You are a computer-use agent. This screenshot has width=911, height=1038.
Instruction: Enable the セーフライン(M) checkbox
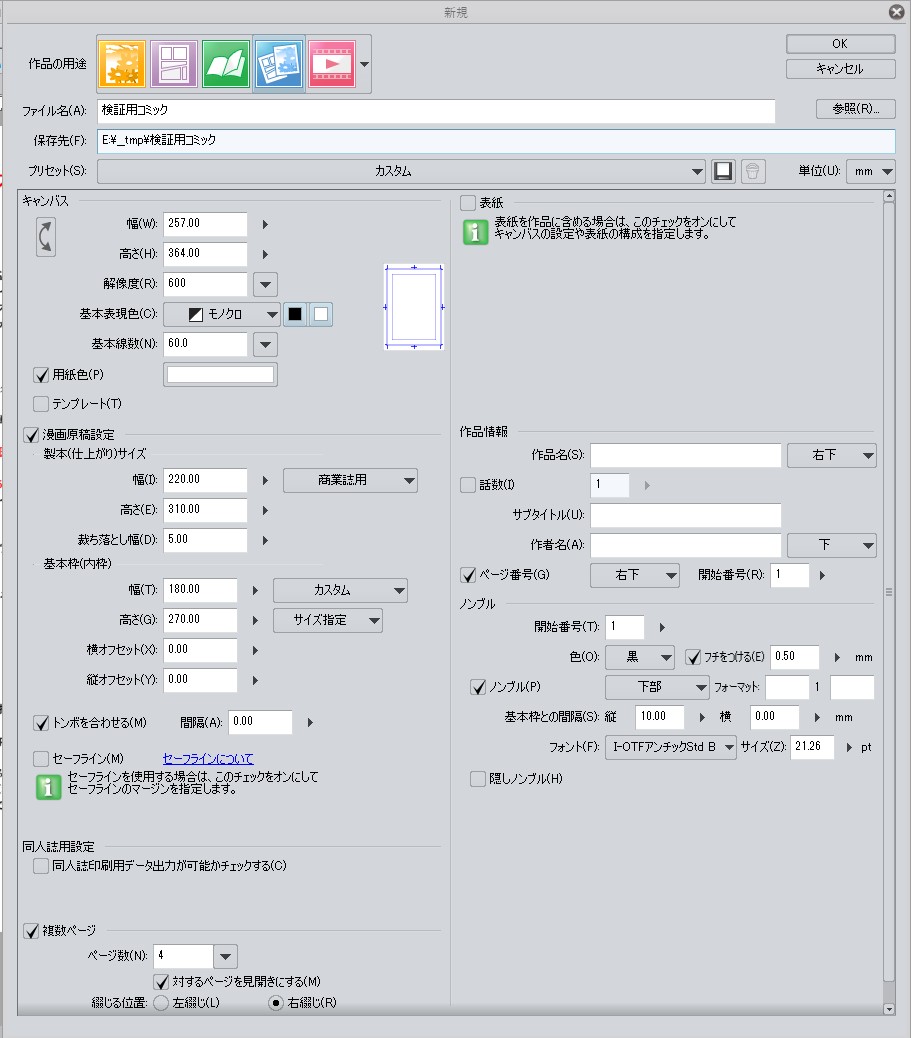[x=41, y=759]
